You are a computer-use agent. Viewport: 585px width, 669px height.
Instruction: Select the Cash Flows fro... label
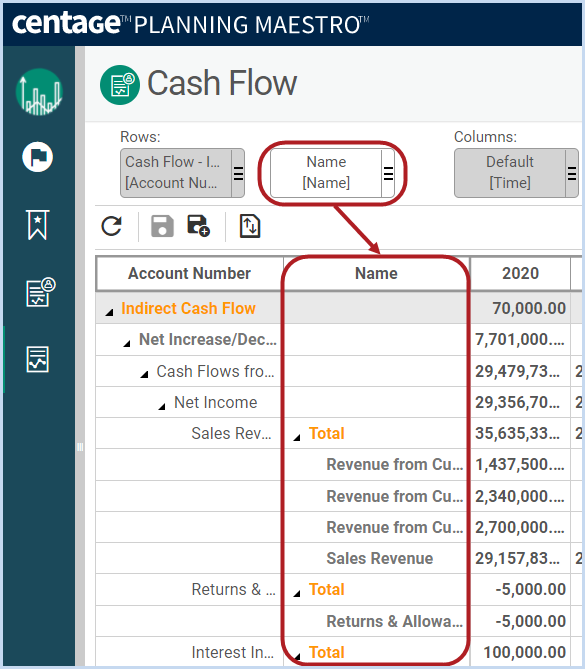(x=215, y=371)
